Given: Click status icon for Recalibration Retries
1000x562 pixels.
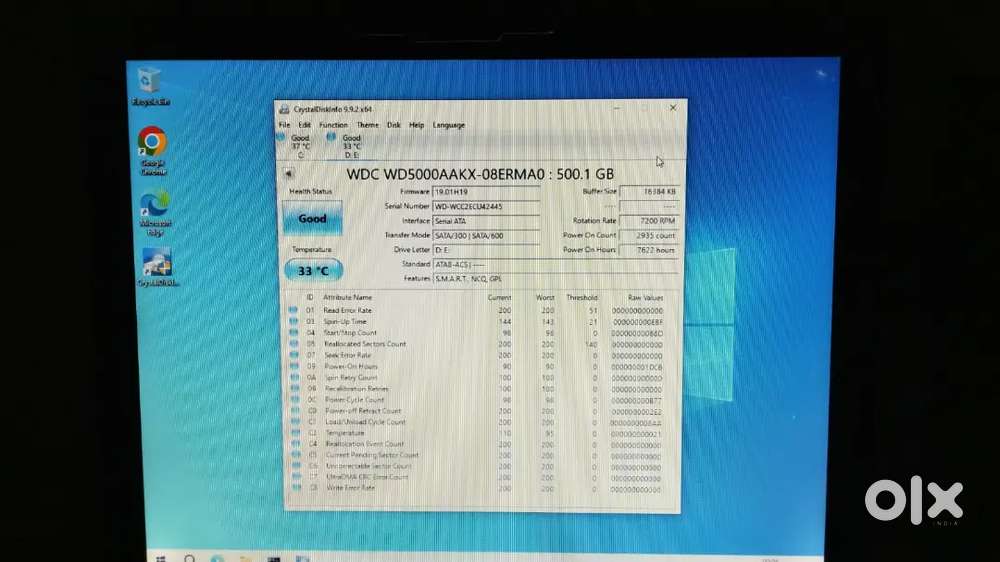Looking at the screenshot, I should pos(295,388).
